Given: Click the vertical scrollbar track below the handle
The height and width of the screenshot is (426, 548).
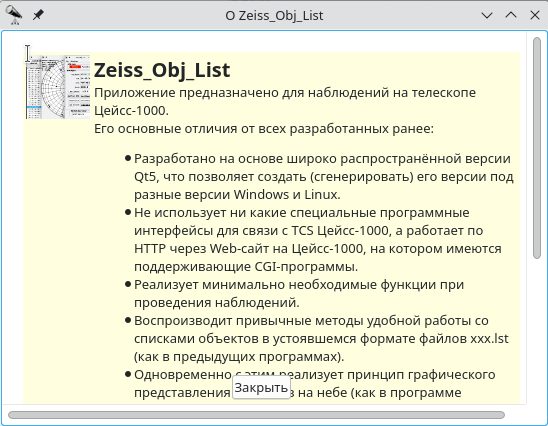Looking at the screenshot, I should [537, 330].
